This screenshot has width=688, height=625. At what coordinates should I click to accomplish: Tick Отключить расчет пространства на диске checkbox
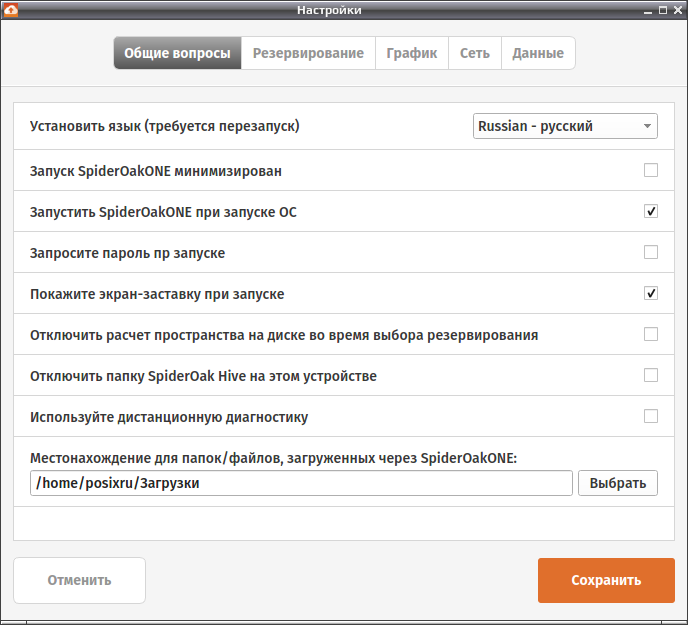point(651,334)
